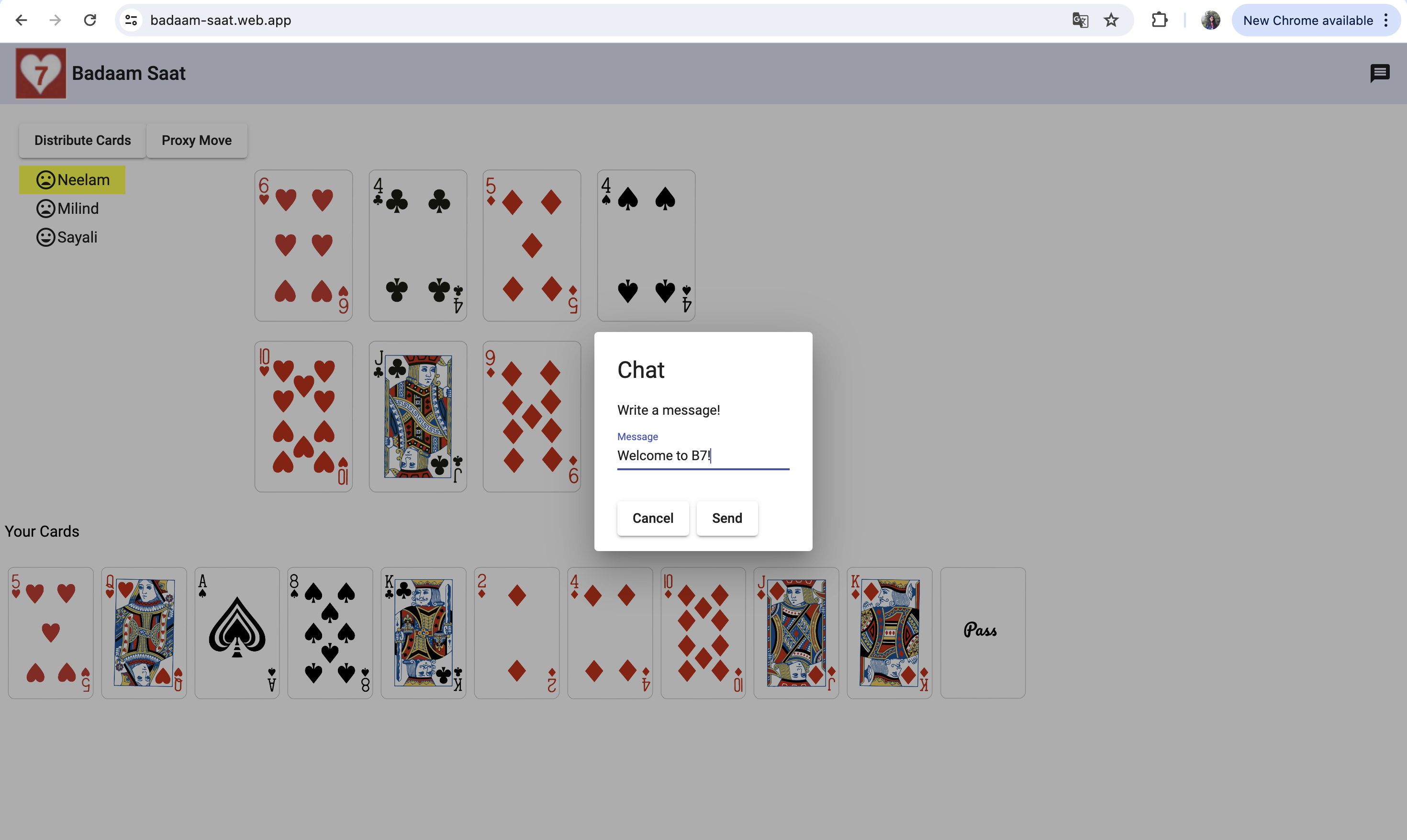
Task: Go back using browser back arrow
Action: 22,21
